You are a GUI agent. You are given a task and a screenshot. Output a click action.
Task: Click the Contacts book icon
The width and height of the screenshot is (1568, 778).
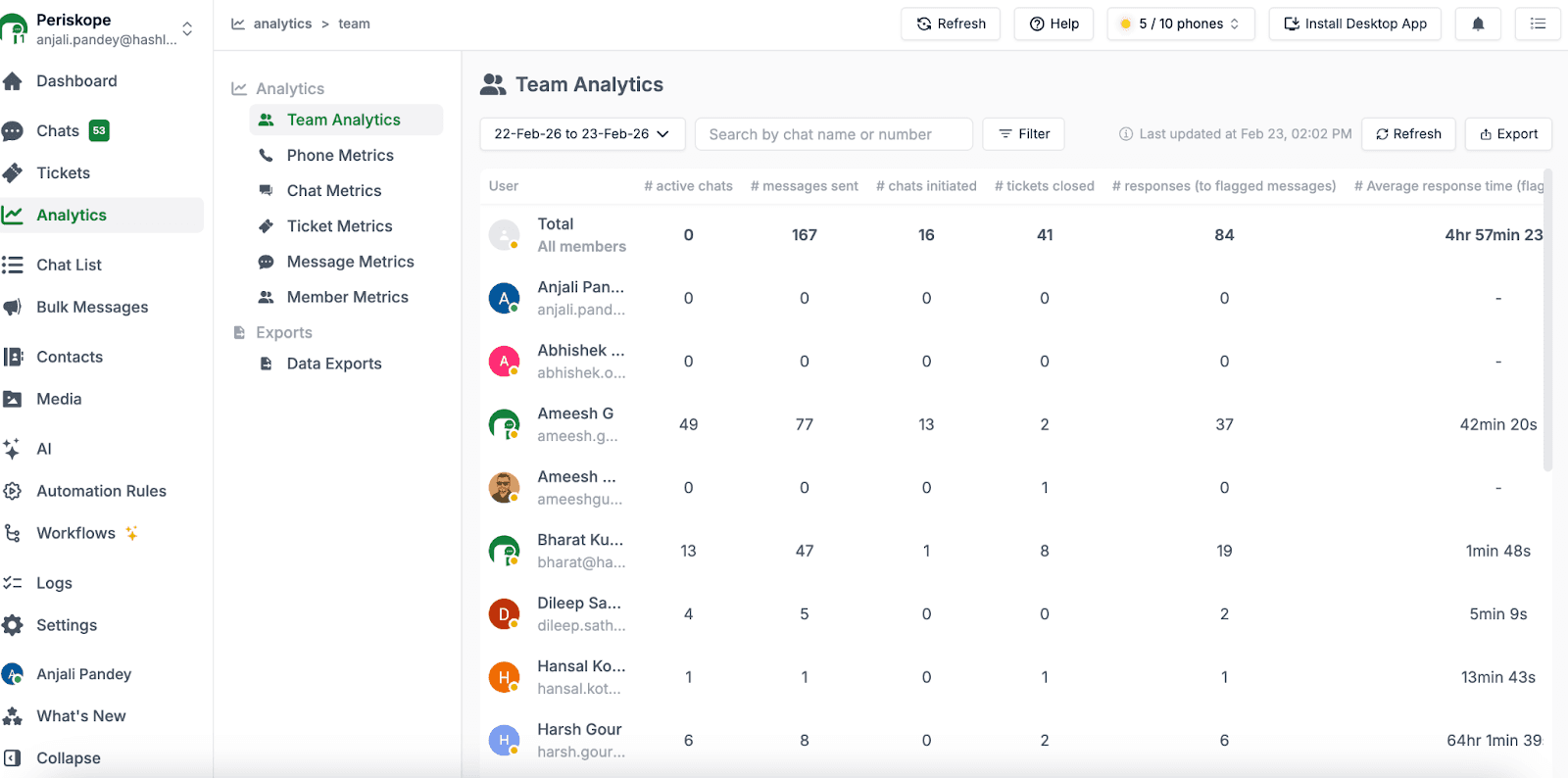click(13, 357)
